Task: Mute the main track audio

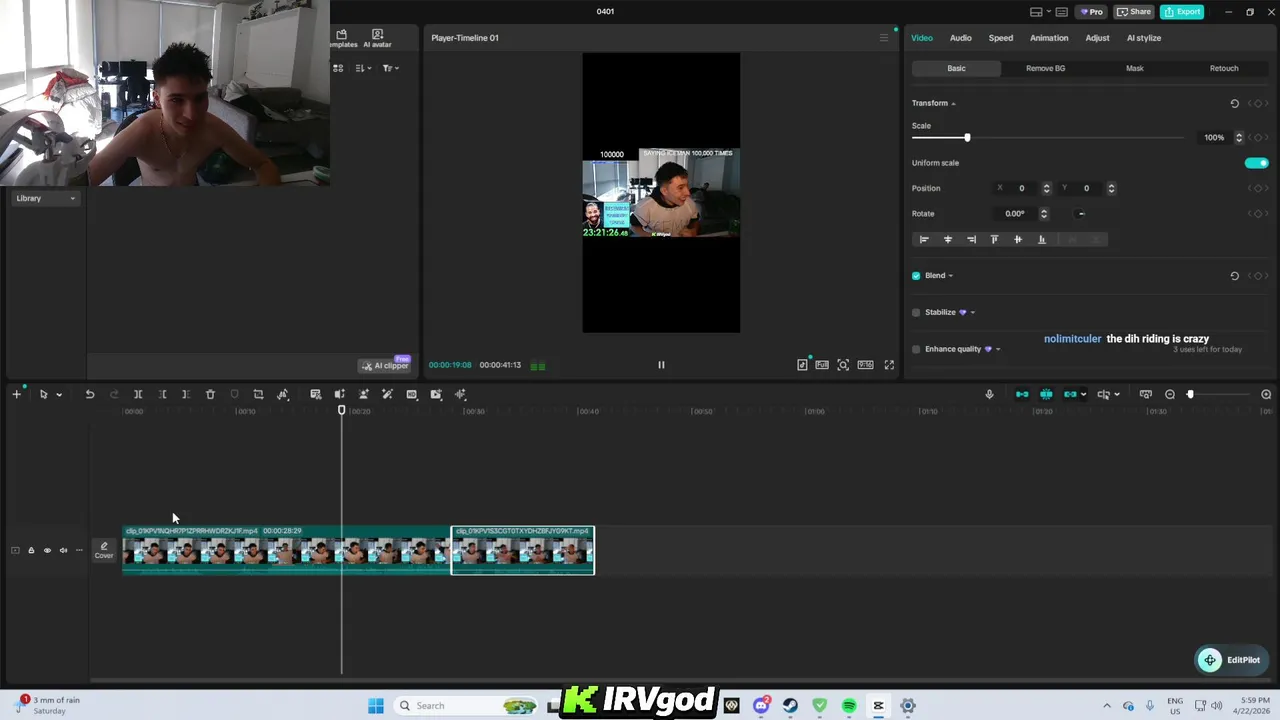Action: (x=63, y=551)
